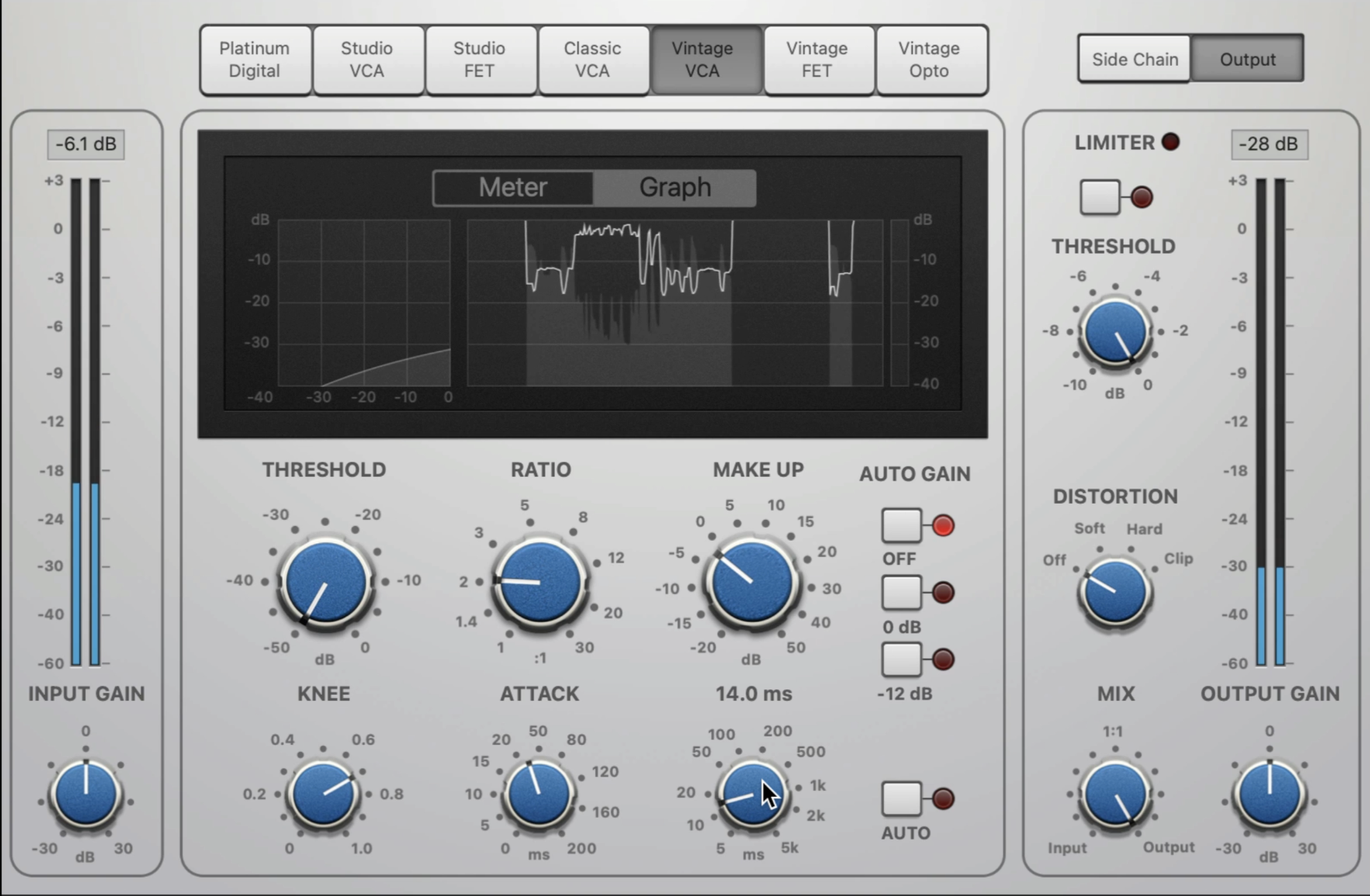Choose the Vintage Opto model
Viewport: 1370px width, 896px height.
pyautogui.click(x=930, y=60)
